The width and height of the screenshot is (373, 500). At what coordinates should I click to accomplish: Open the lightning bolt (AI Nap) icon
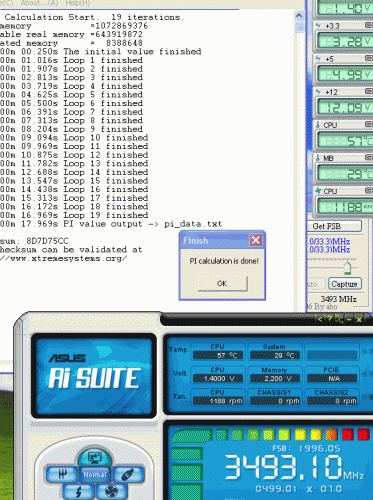[79, 491]
